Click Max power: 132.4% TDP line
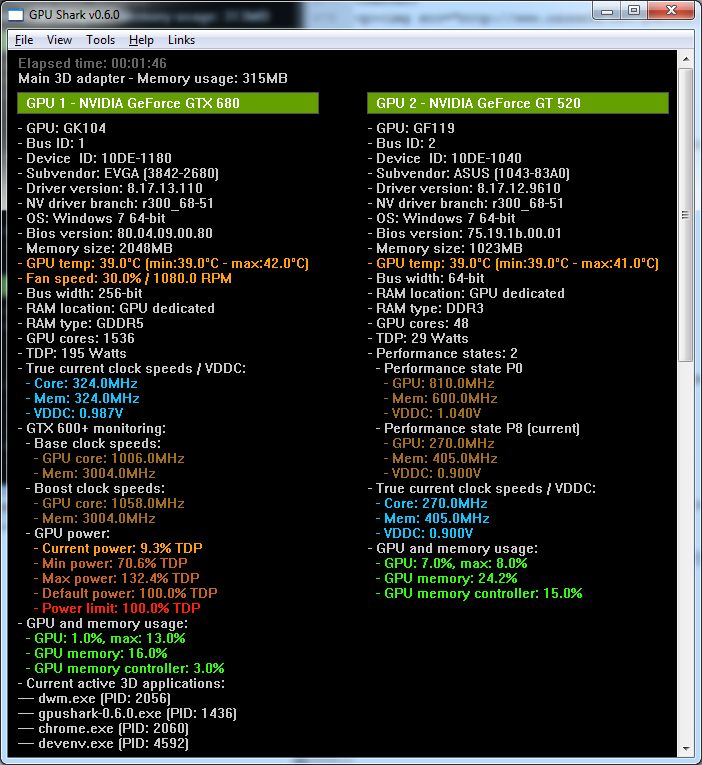The height and width of the screenshot is (765, 702). click(x=117, y=579)
